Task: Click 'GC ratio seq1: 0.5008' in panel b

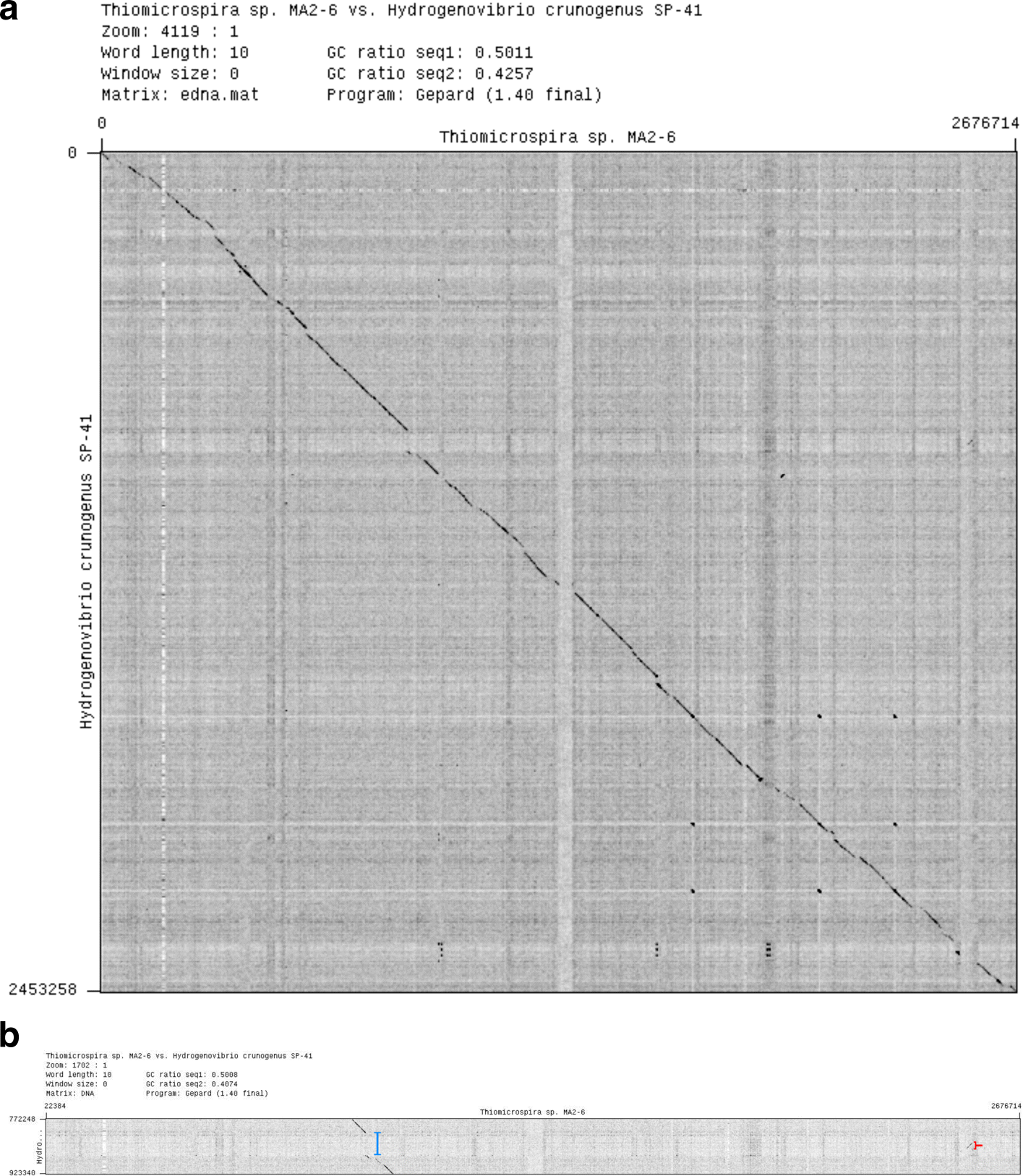Action: pos(192,1075)
